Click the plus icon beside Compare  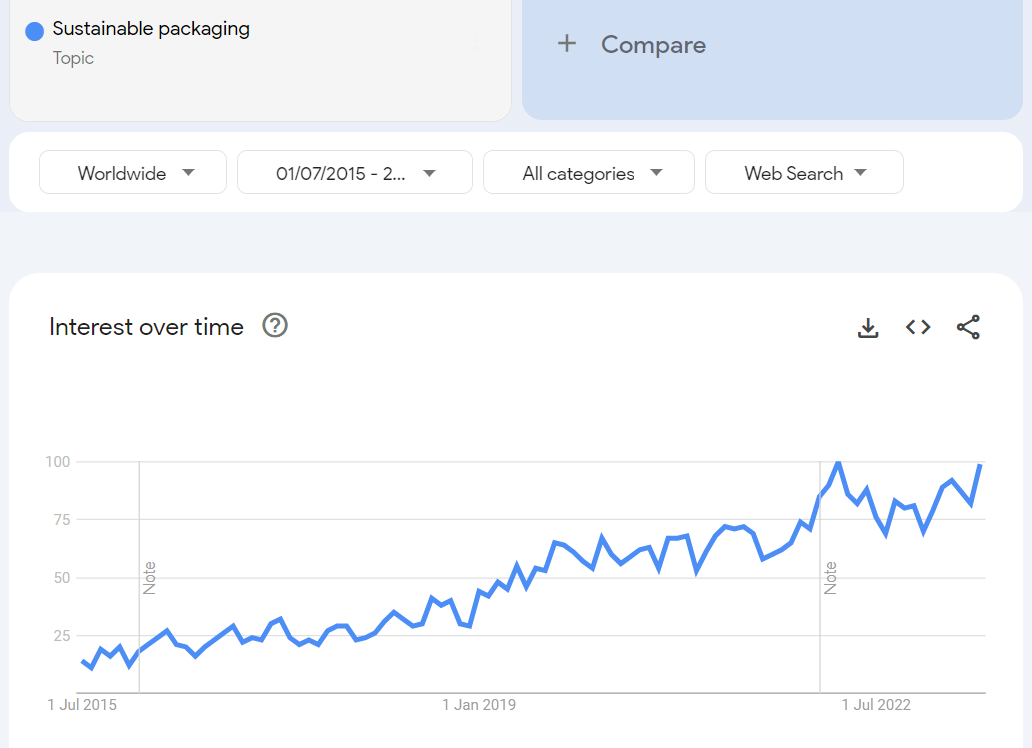[567, 44]
